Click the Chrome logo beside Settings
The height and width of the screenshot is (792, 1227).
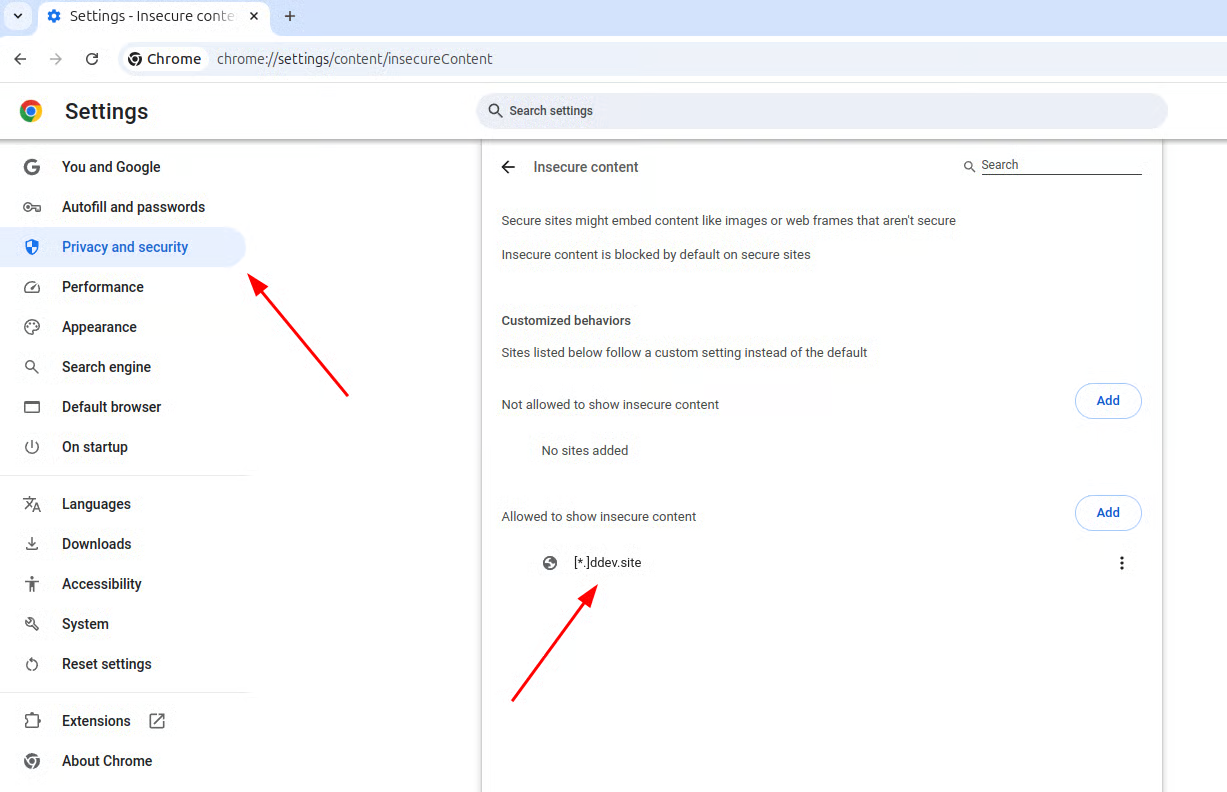[x=31, y=111]
